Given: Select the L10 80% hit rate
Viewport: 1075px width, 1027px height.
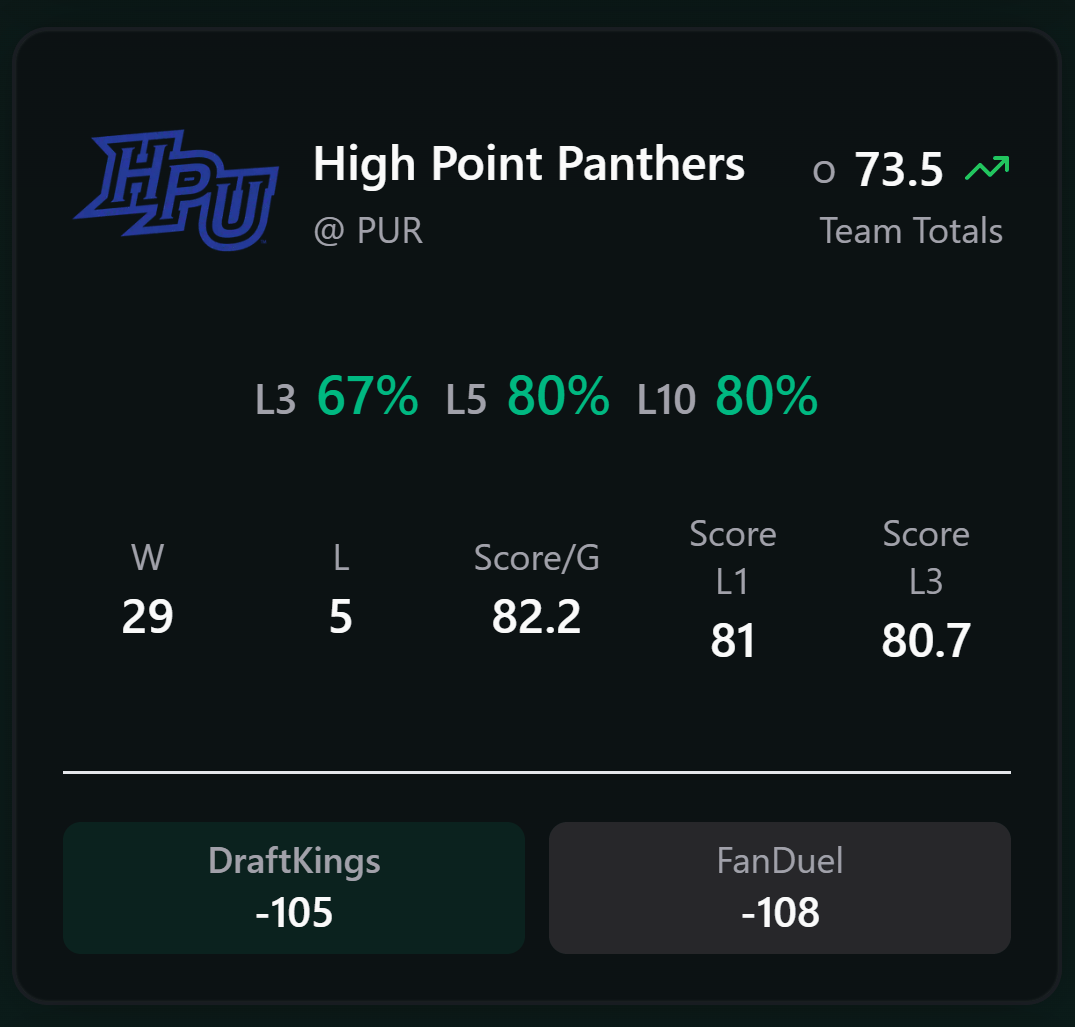Looking at the screenshot, I should (x=727, y=396).
